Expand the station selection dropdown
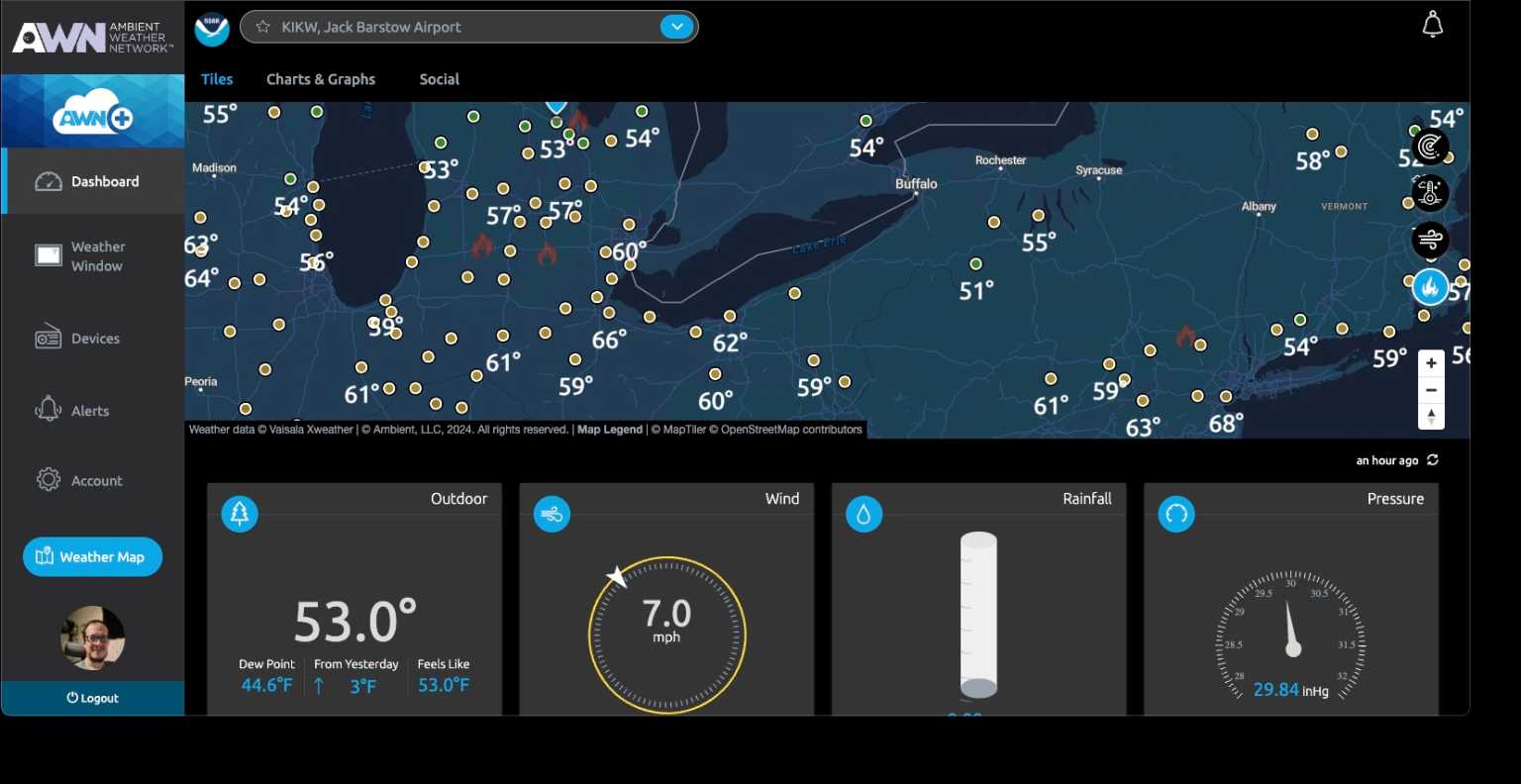Image resolution: width=1521 pixels, height=784 pixels. point(677,27)
